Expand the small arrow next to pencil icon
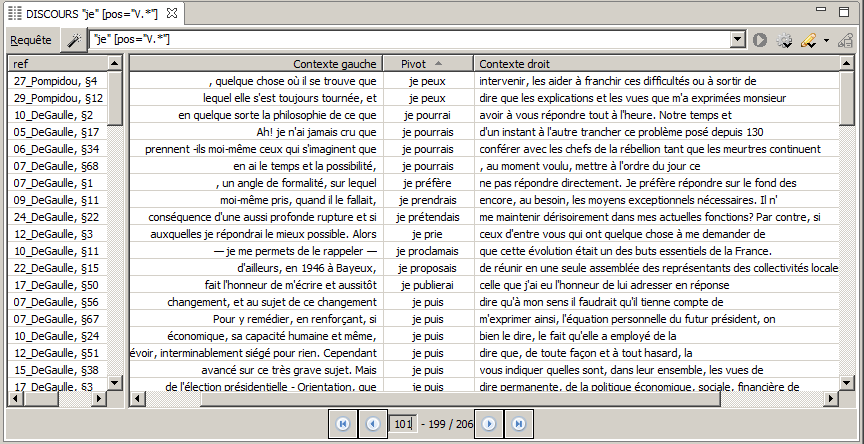This screenshot has width=864, height=444. point(826,40)
